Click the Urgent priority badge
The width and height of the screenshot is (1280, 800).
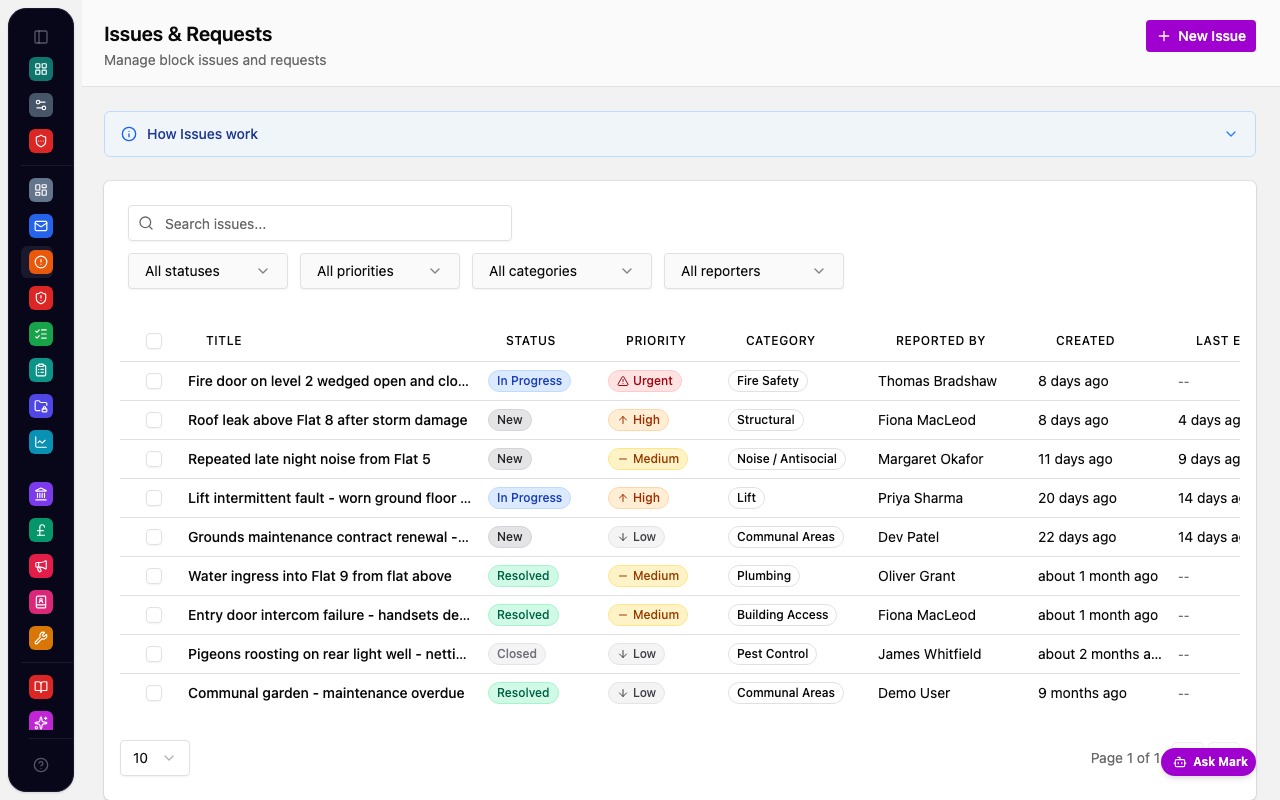(645, 381)
